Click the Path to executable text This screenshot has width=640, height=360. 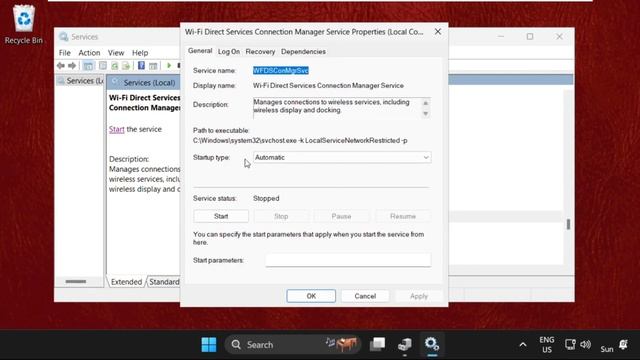(300, 140)
